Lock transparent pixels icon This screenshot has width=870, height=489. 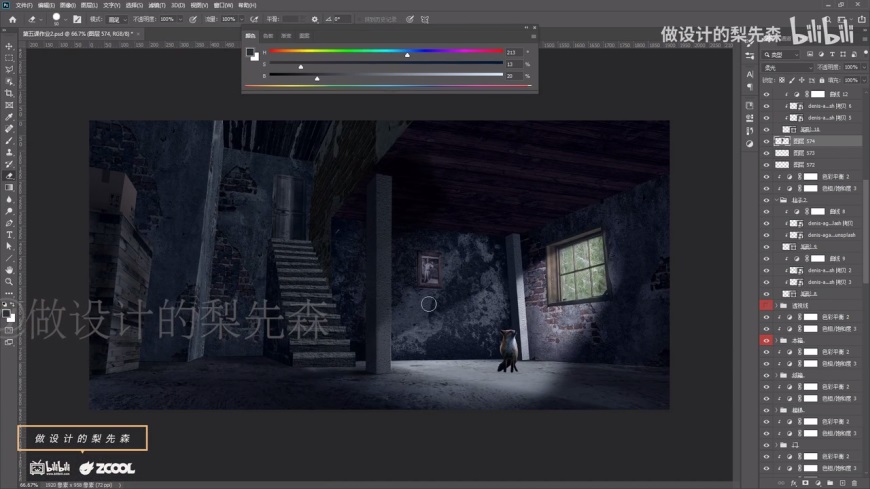pyautogui.click(x=782, y=80)
